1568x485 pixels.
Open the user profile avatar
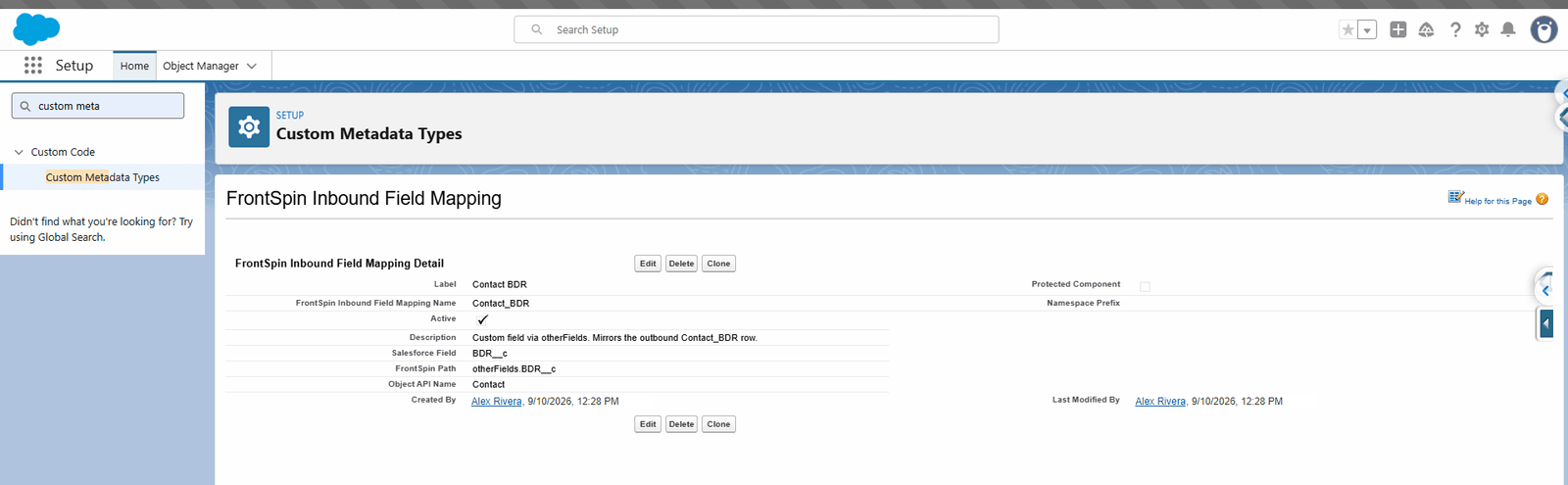click(x=1543, y=29)
